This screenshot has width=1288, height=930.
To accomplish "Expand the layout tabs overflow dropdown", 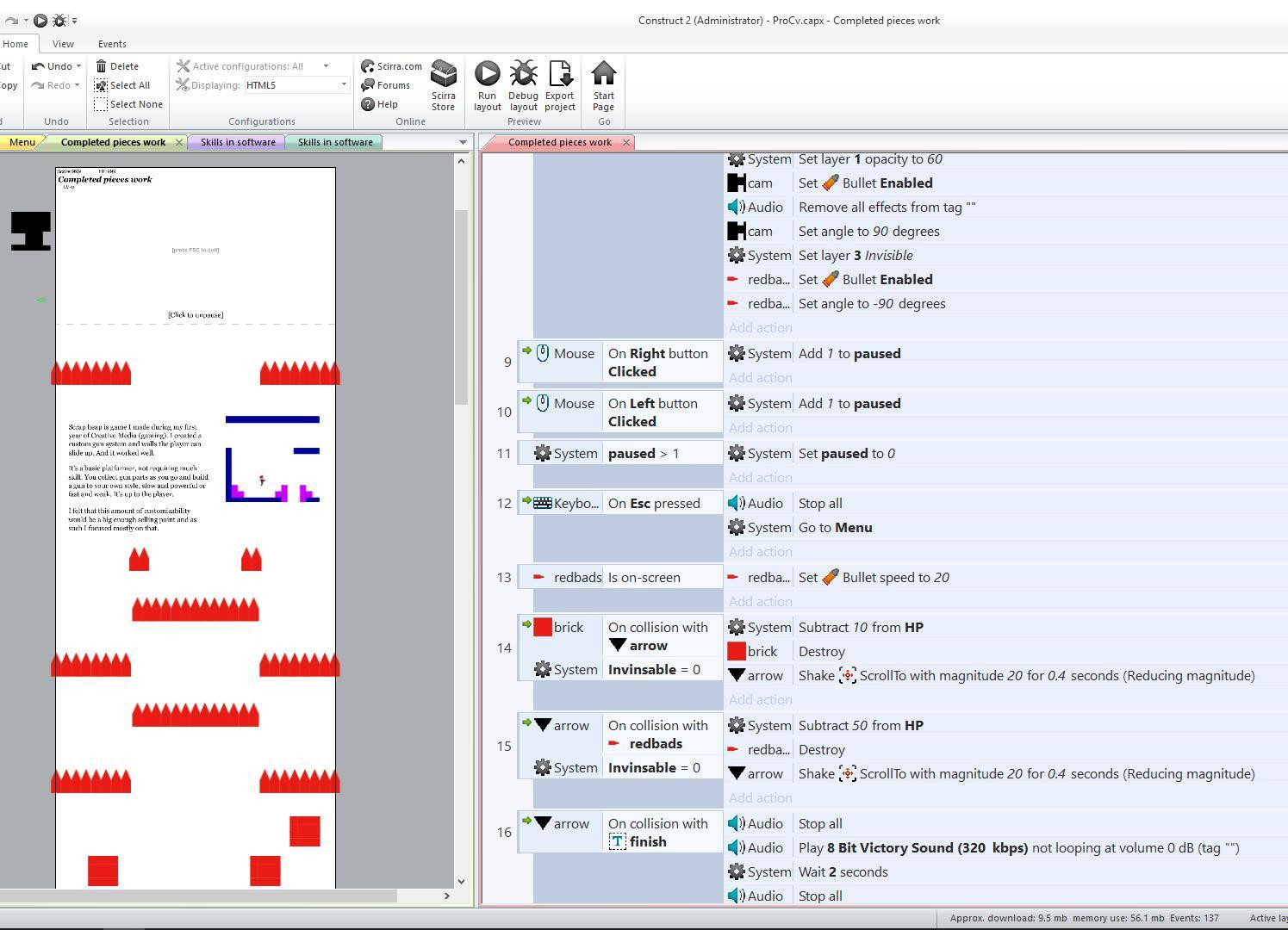I will pyautogui.click(x=463, y=142).
